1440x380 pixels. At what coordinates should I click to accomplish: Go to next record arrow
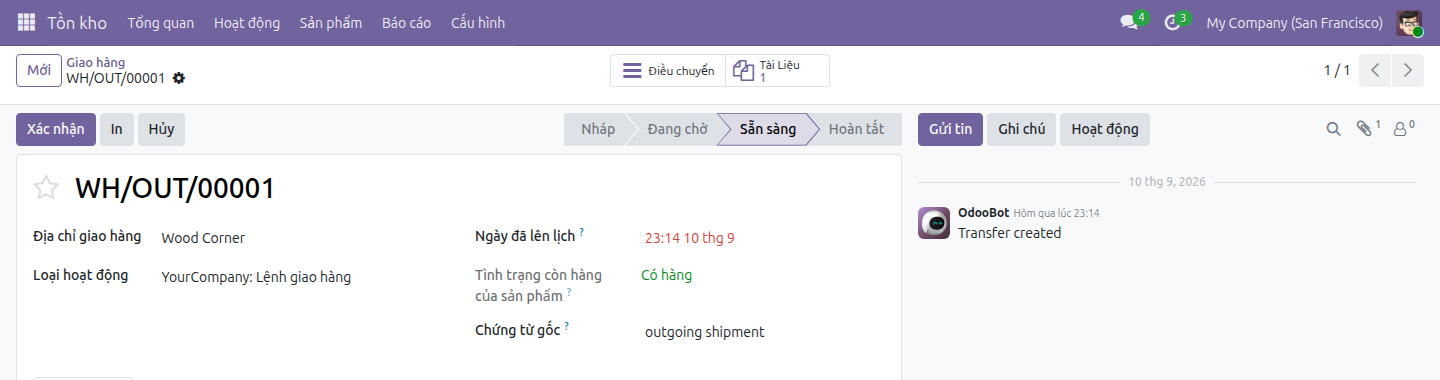[1408, 70]
